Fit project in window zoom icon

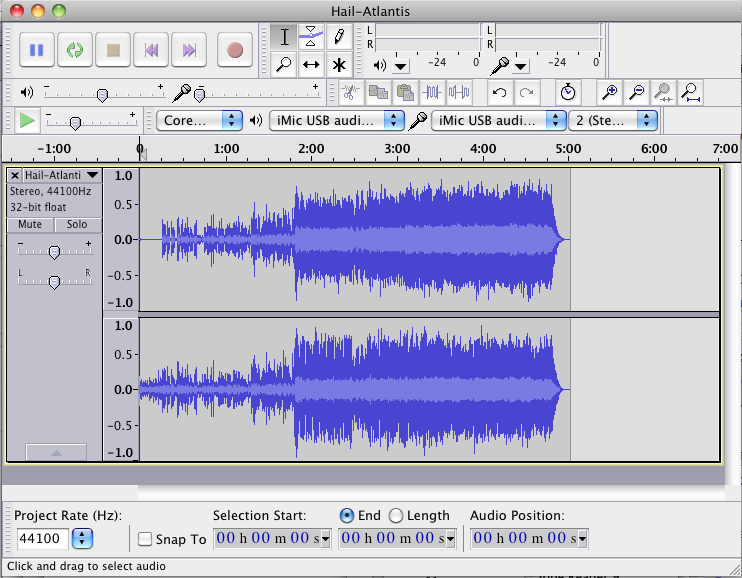(691, 92)
